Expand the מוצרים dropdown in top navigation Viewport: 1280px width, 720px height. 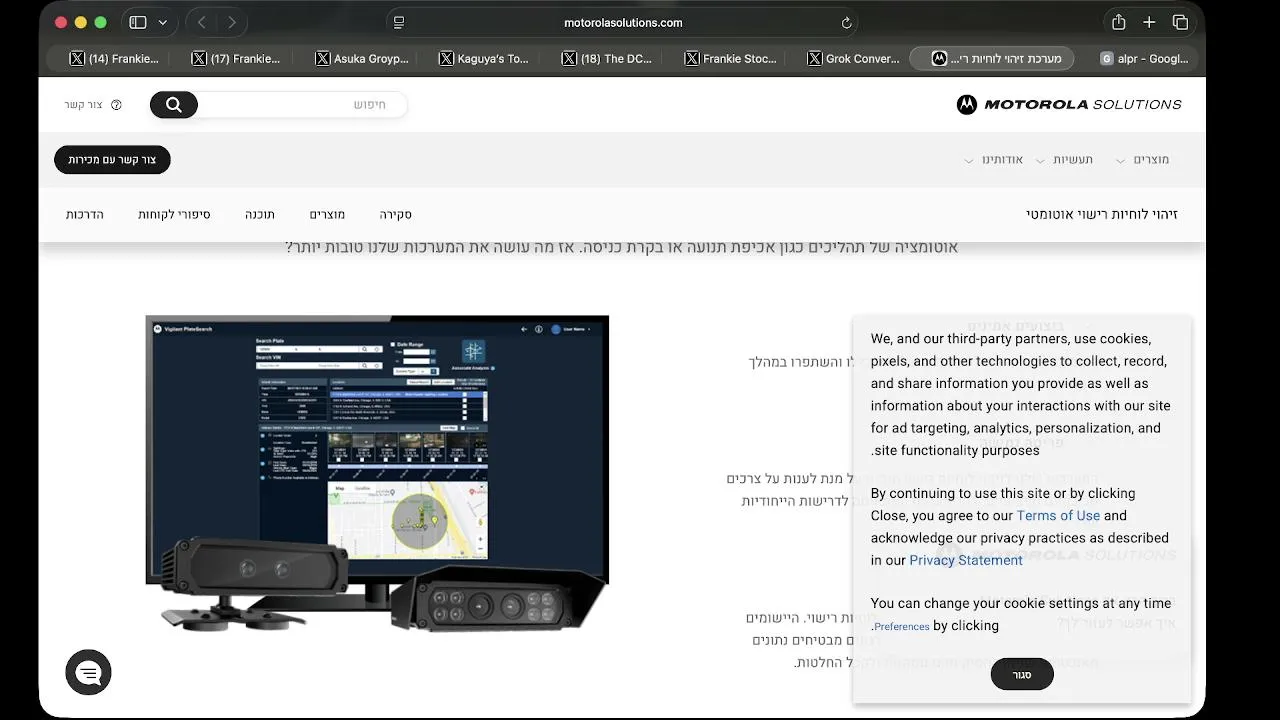1143,160
